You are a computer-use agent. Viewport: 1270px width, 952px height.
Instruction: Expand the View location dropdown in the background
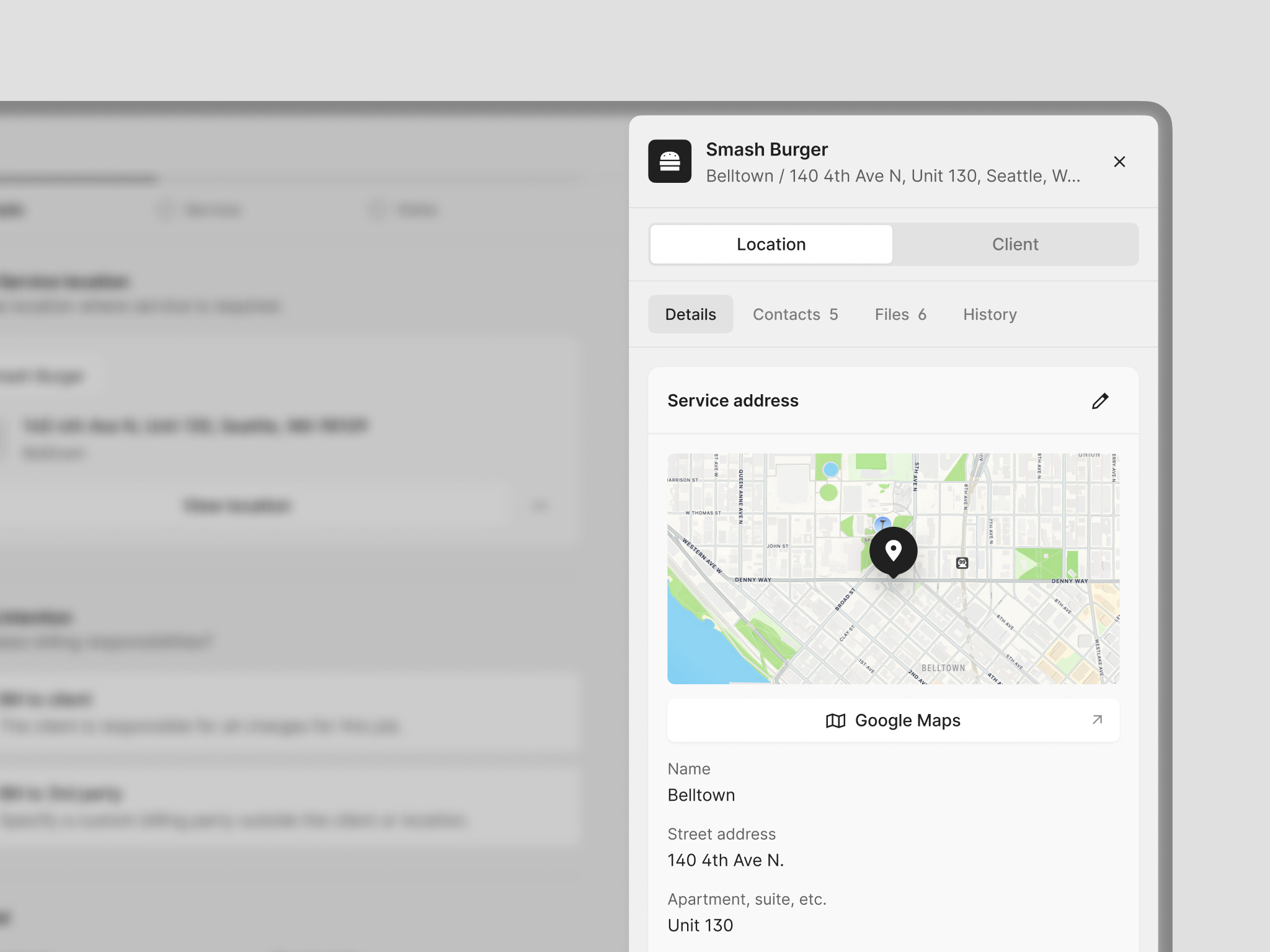point(539,505)
